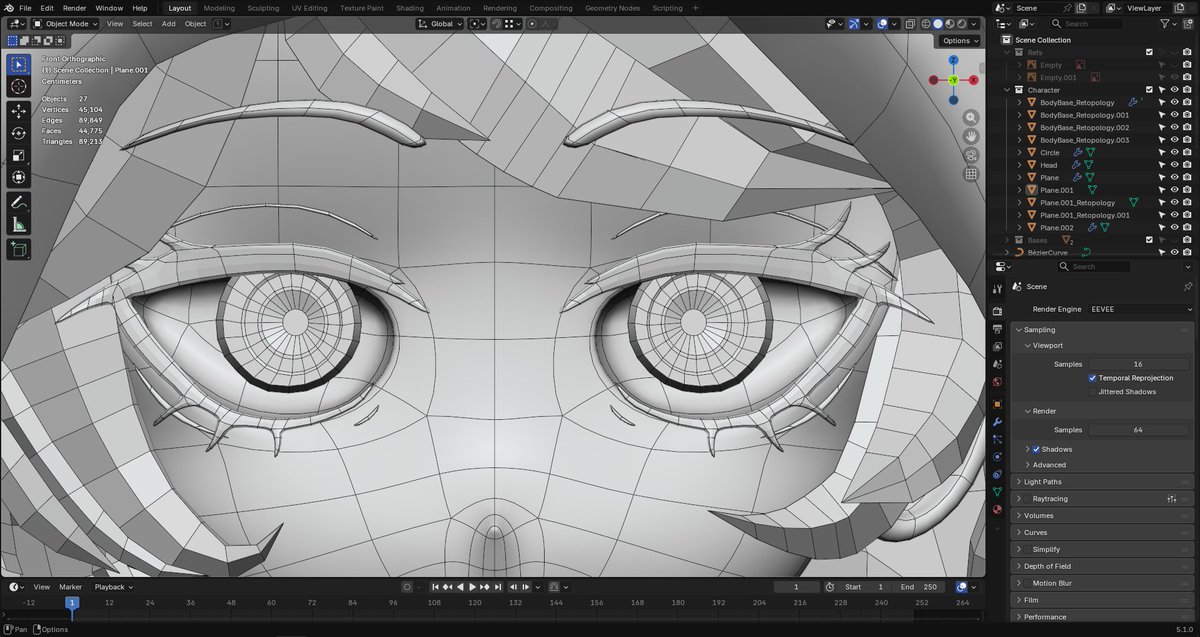Select the Rotate tool
The height and width of the screenshot is (637, 1200).
coord(19,133)
